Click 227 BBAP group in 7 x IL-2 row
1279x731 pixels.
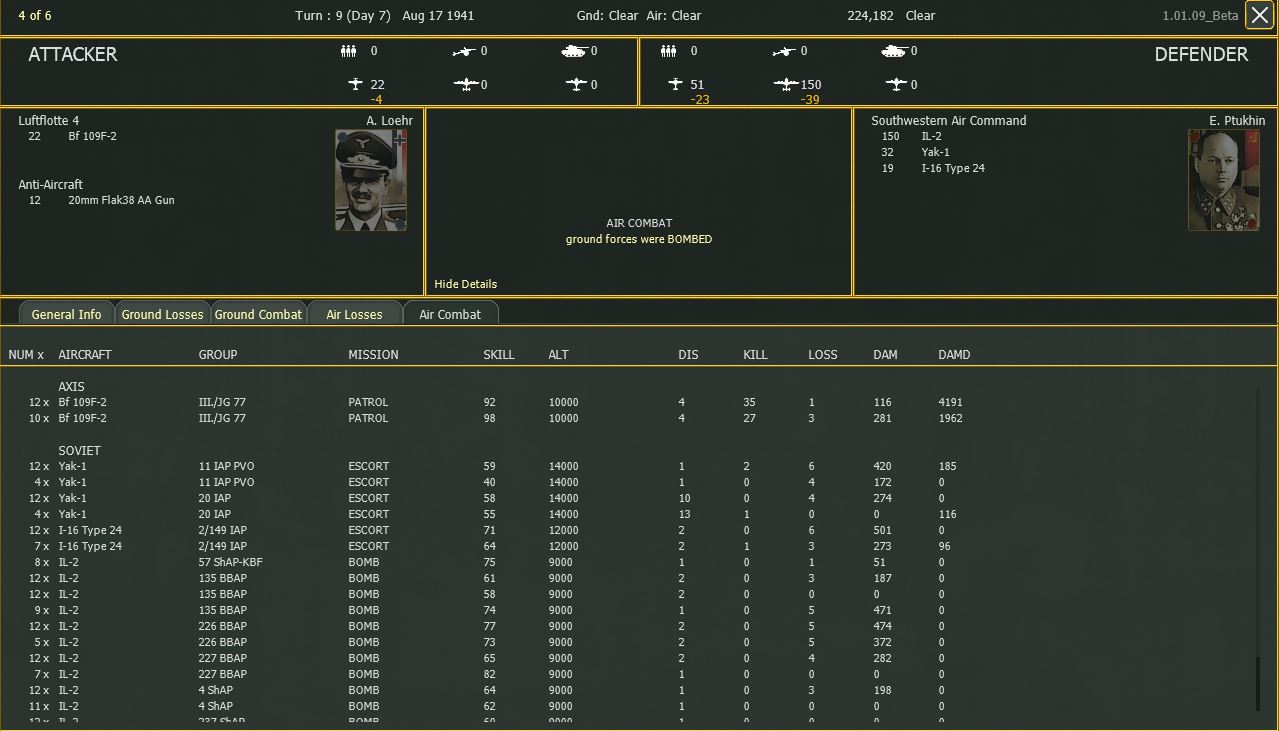(x=222, y=674)
